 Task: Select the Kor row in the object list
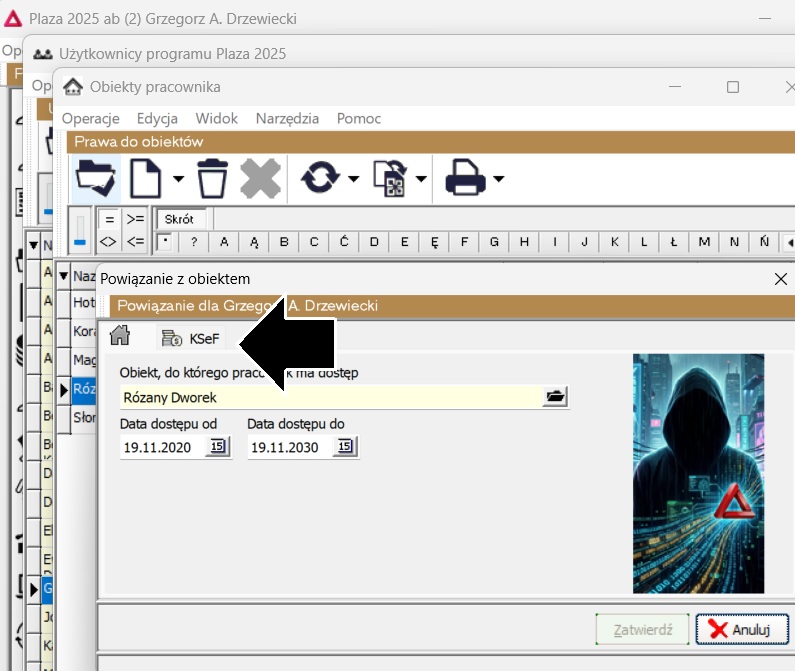[84, 331]
